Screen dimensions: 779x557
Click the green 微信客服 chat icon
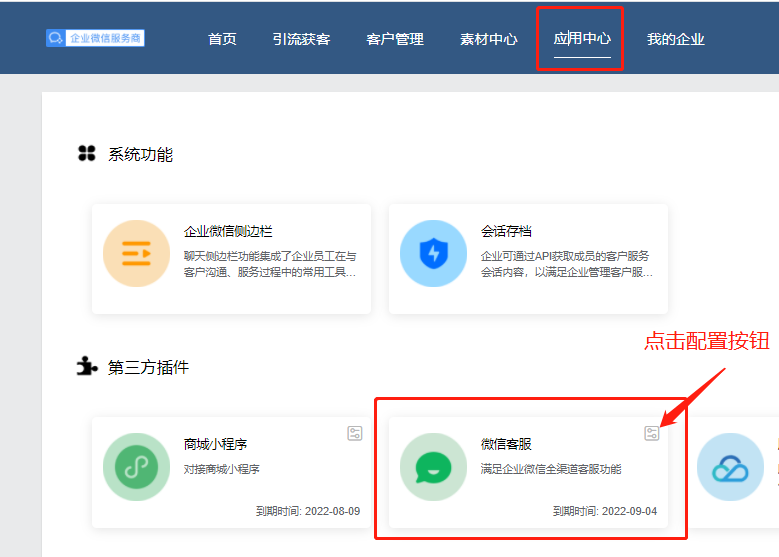coord(433,467)
